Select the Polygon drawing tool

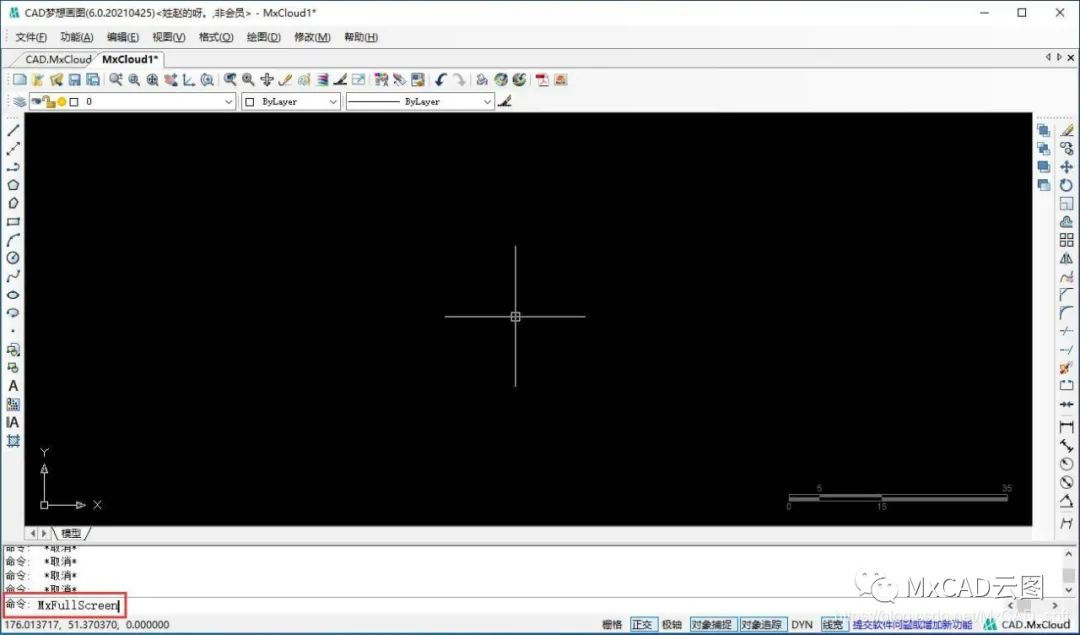point(13,185)
